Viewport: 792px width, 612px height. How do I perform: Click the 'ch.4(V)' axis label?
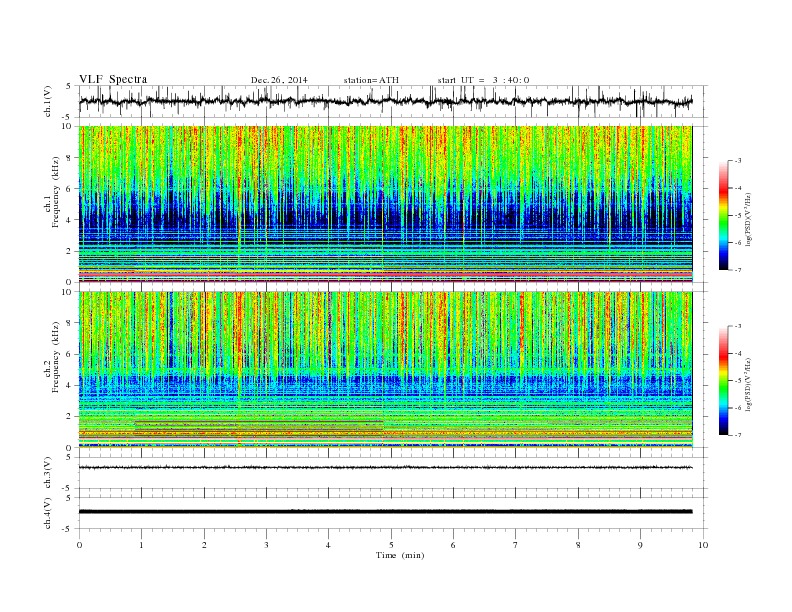(x=48, y=513)
